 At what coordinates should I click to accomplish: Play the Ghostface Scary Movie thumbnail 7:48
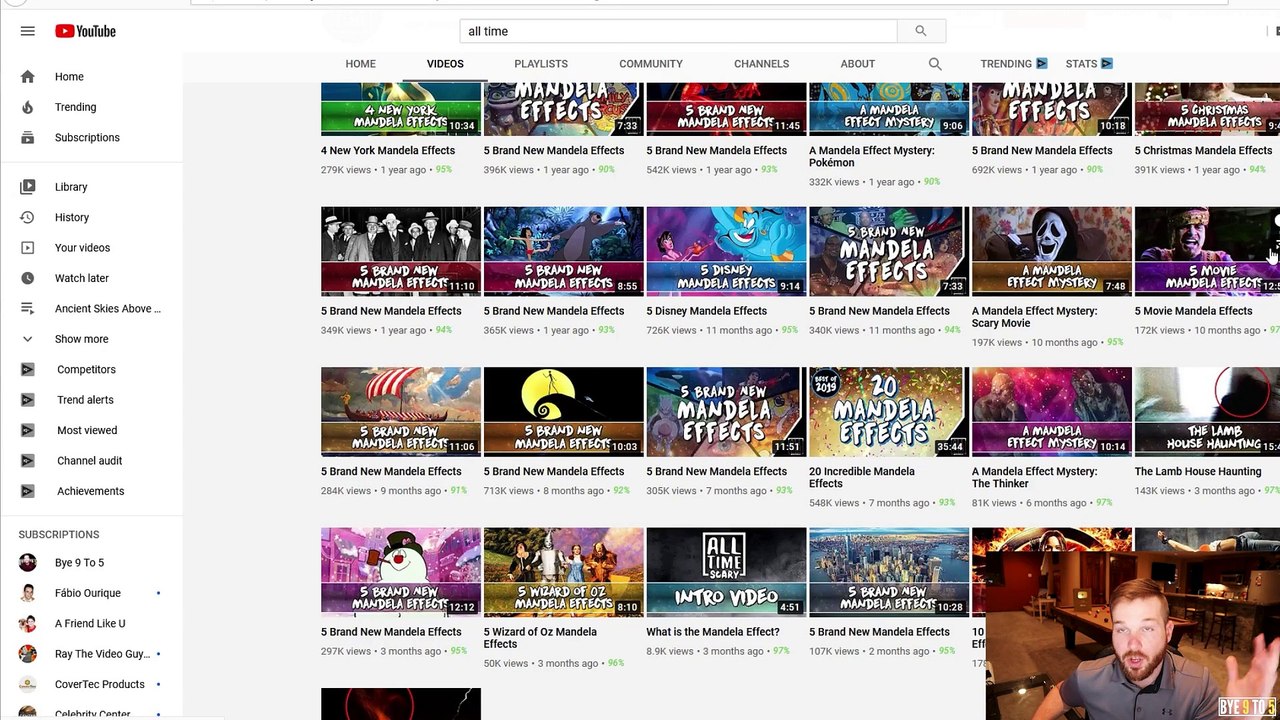click(1051, 252)
